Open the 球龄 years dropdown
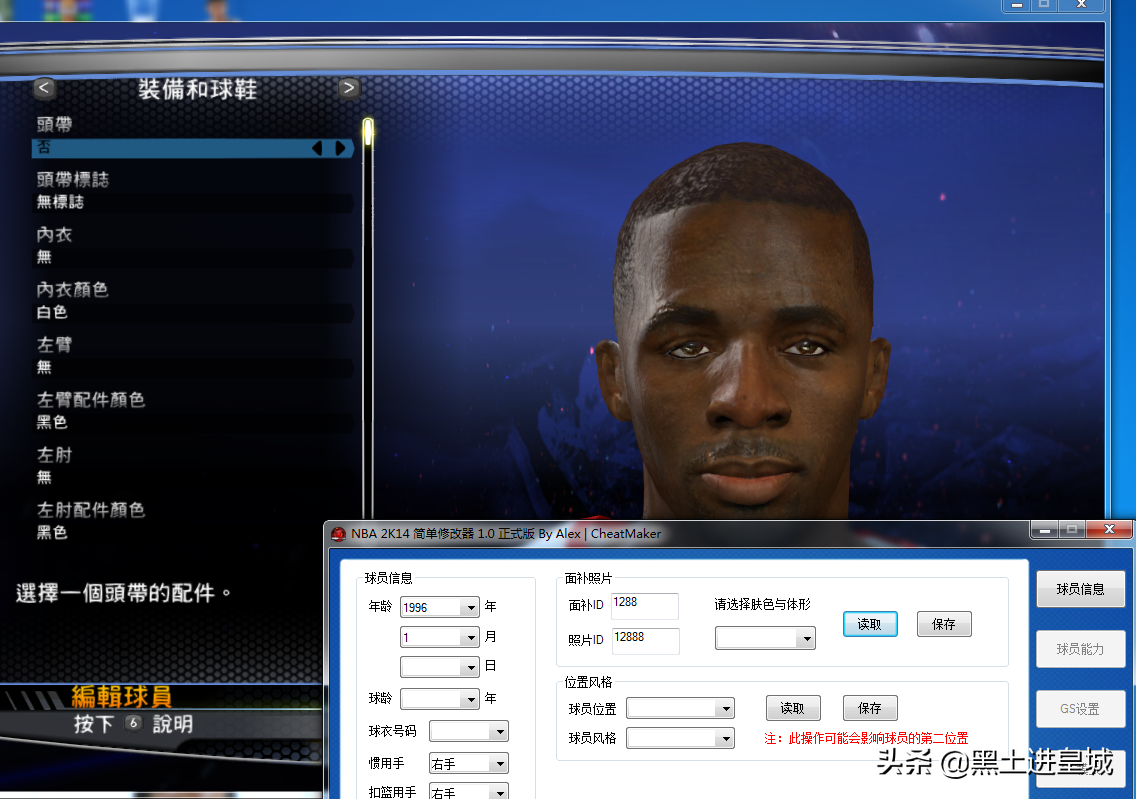 point(471,699)
